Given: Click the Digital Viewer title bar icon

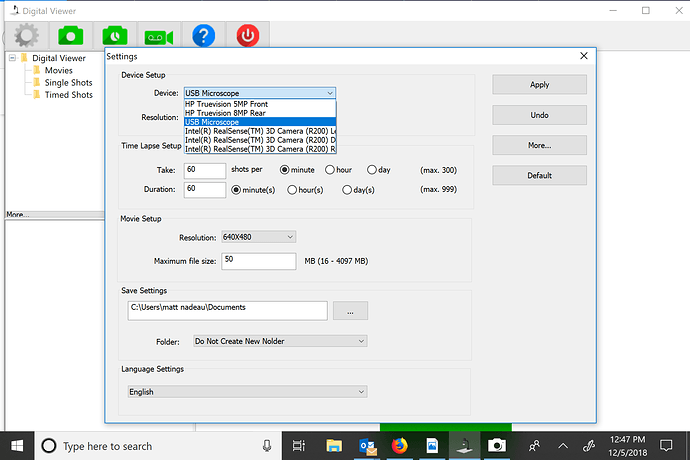Looking at the screenshot, I should (x=15, y=11).
